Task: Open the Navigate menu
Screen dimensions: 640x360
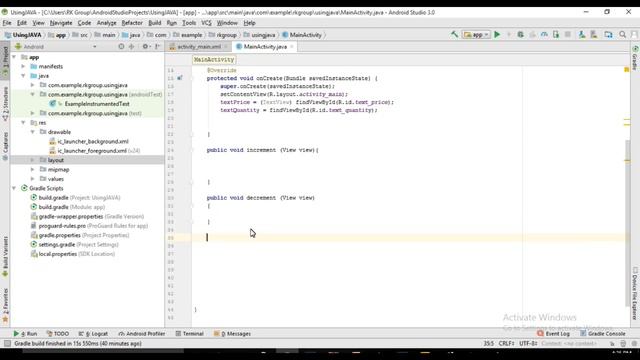Action: (x=61, y=23)
